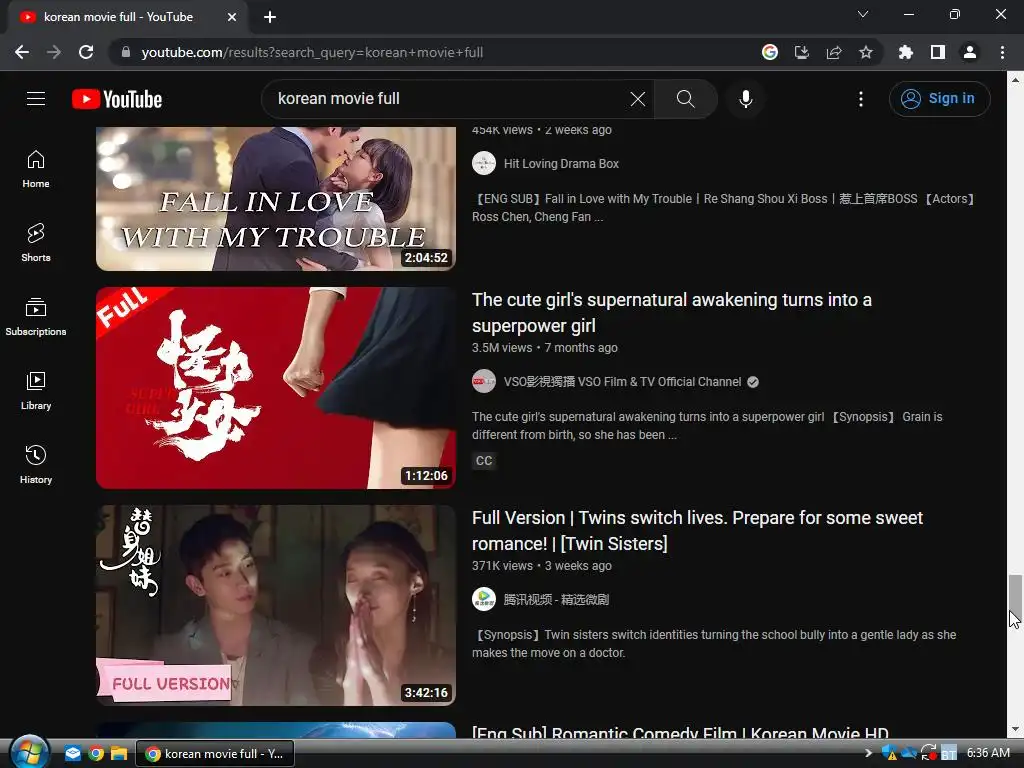Open the red Full superpower girl thumbnail
The height and width of the screenshot is (768, 1024).
[x=276, y=388]
